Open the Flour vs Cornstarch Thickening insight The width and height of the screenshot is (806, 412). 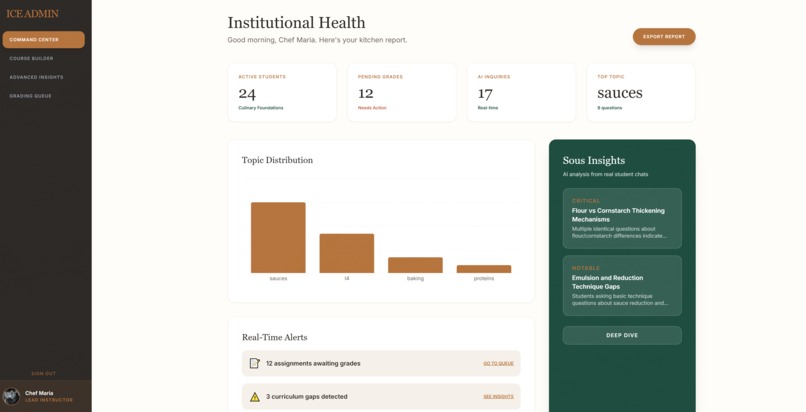coord(622,218)
